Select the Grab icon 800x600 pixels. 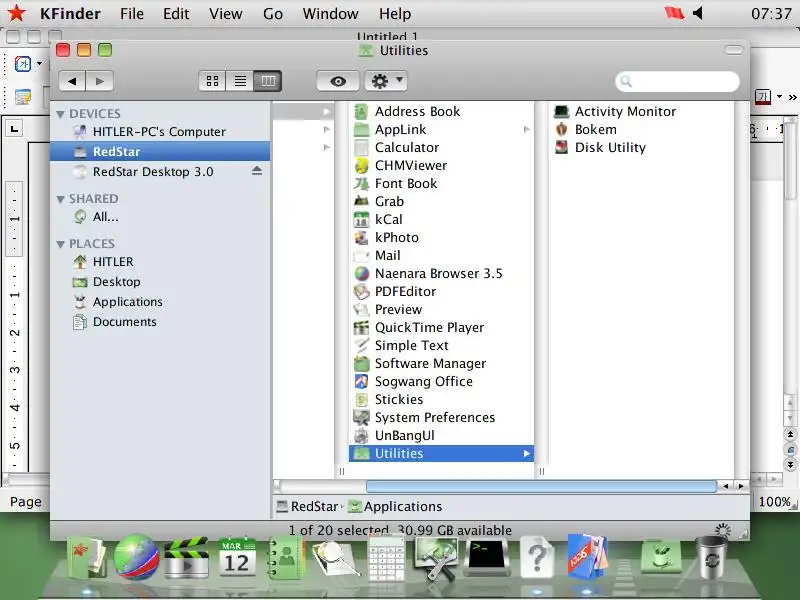(x=361, y=201)
